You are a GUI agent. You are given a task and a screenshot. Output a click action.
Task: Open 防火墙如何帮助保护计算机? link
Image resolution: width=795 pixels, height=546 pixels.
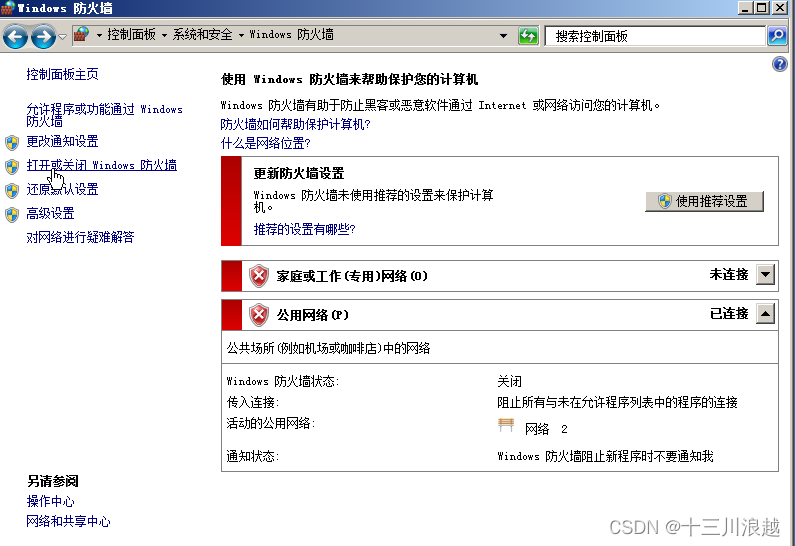[x=296, y=124]
